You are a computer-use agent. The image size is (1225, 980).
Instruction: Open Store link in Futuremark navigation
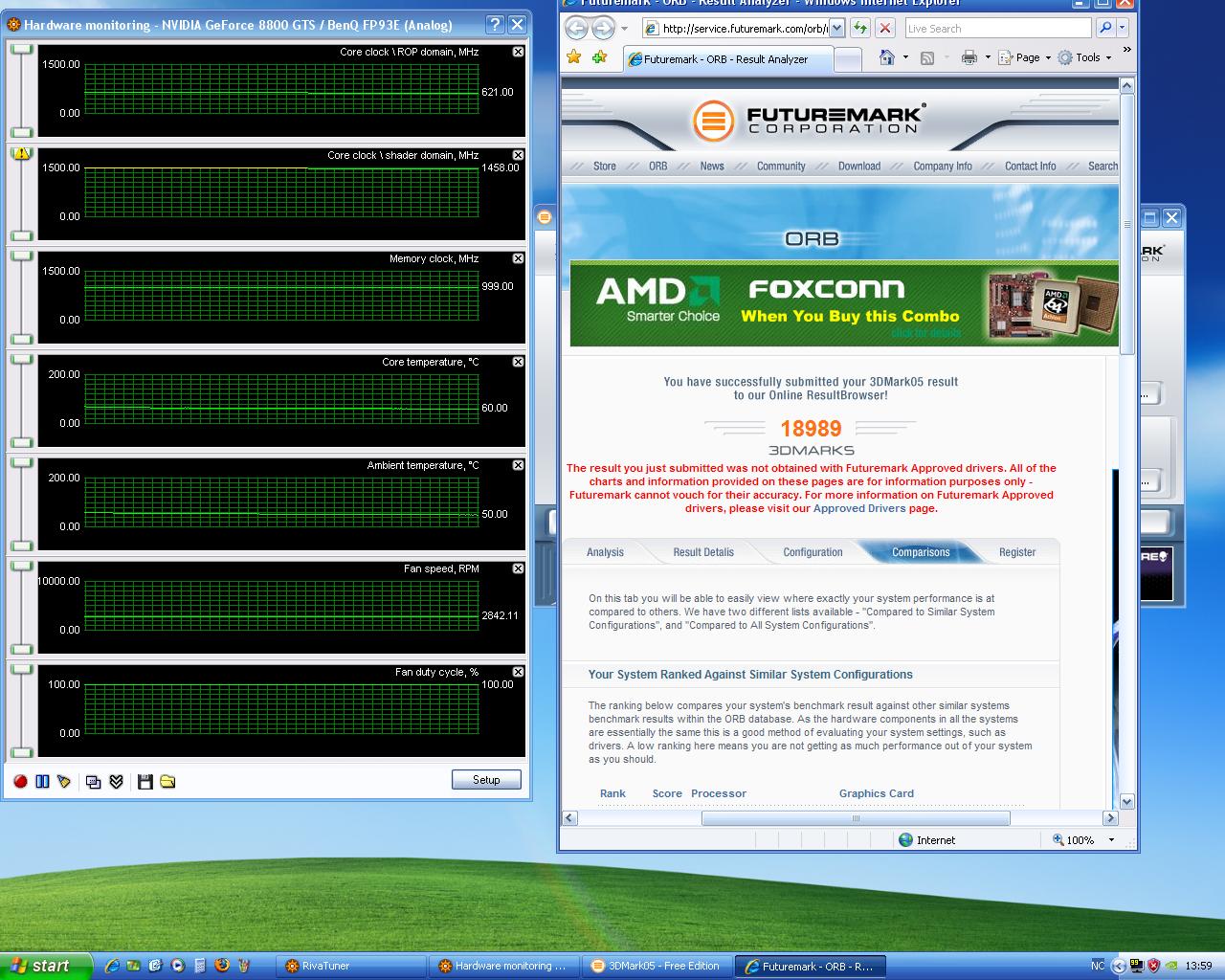click(x=605, y=166)
